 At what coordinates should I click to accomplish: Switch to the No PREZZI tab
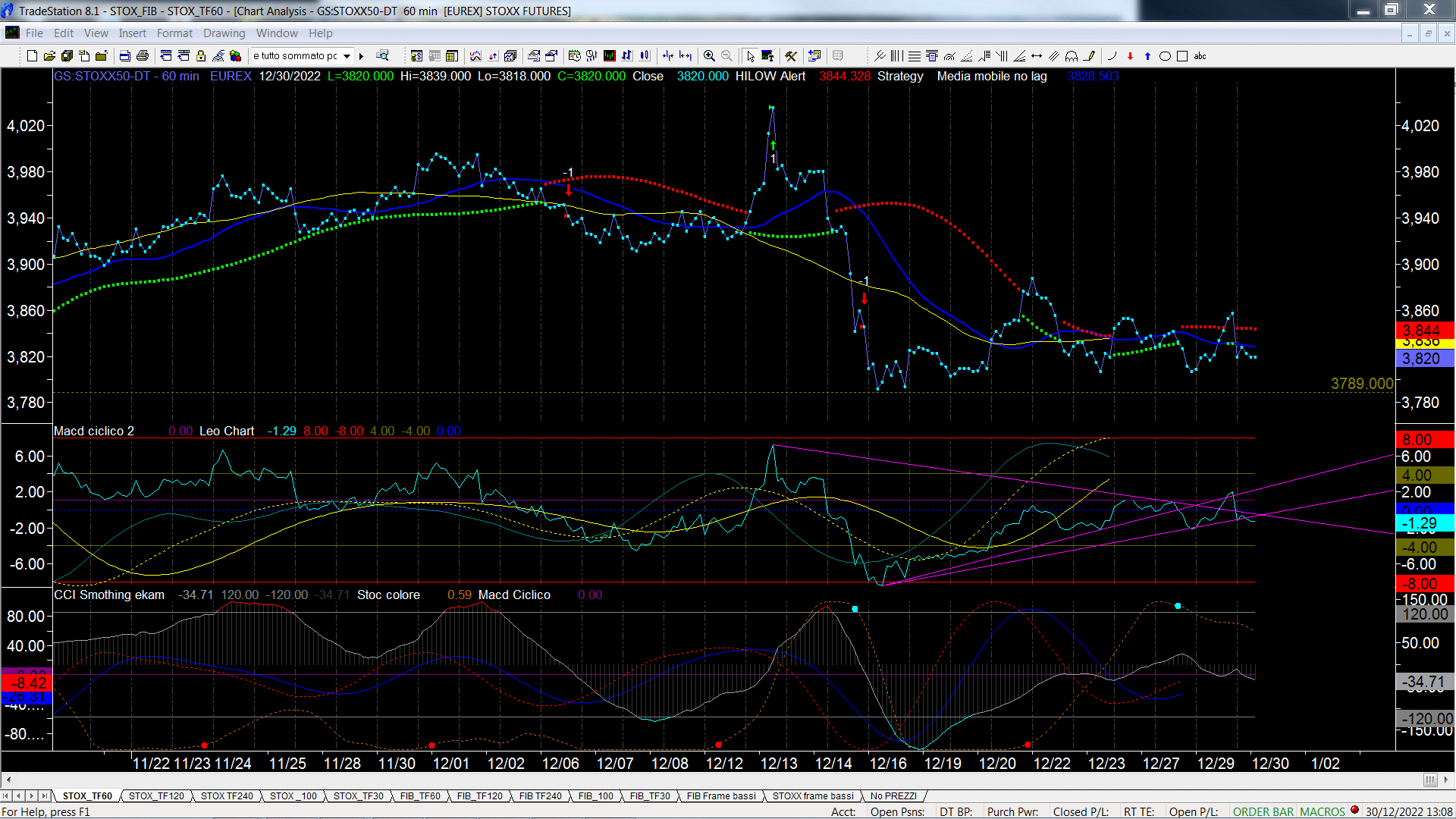893,795
